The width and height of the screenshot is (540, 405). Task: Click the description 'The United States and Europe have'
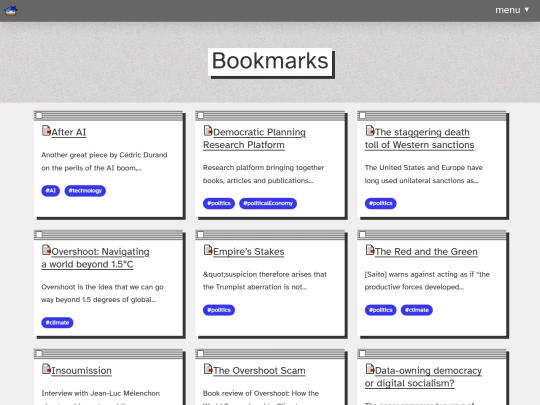[424, 174]
